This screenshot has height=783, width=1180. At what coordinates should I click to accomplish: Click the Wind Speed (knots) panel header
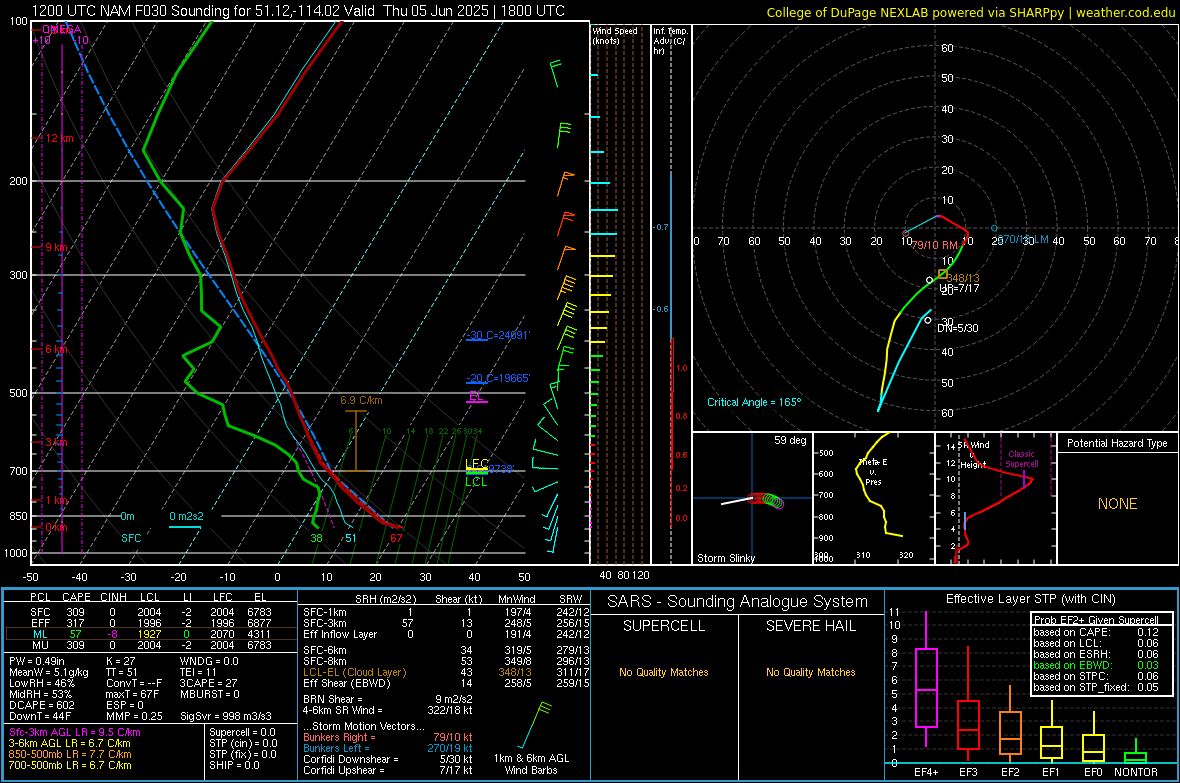tap(615, 35)
